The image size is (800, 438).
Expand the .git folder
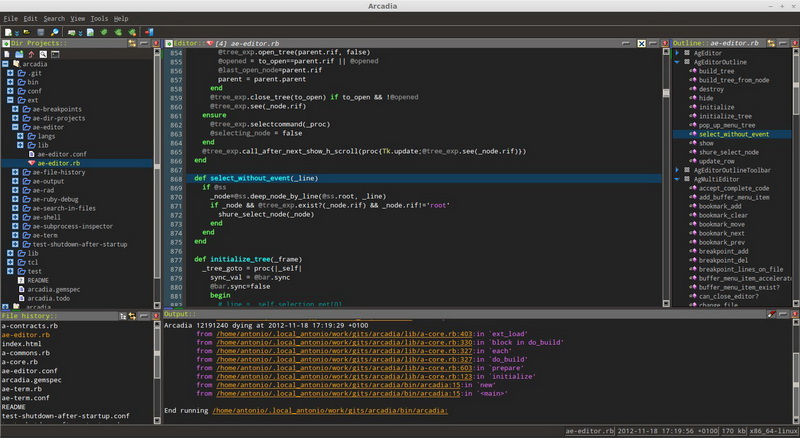point(10,73)
